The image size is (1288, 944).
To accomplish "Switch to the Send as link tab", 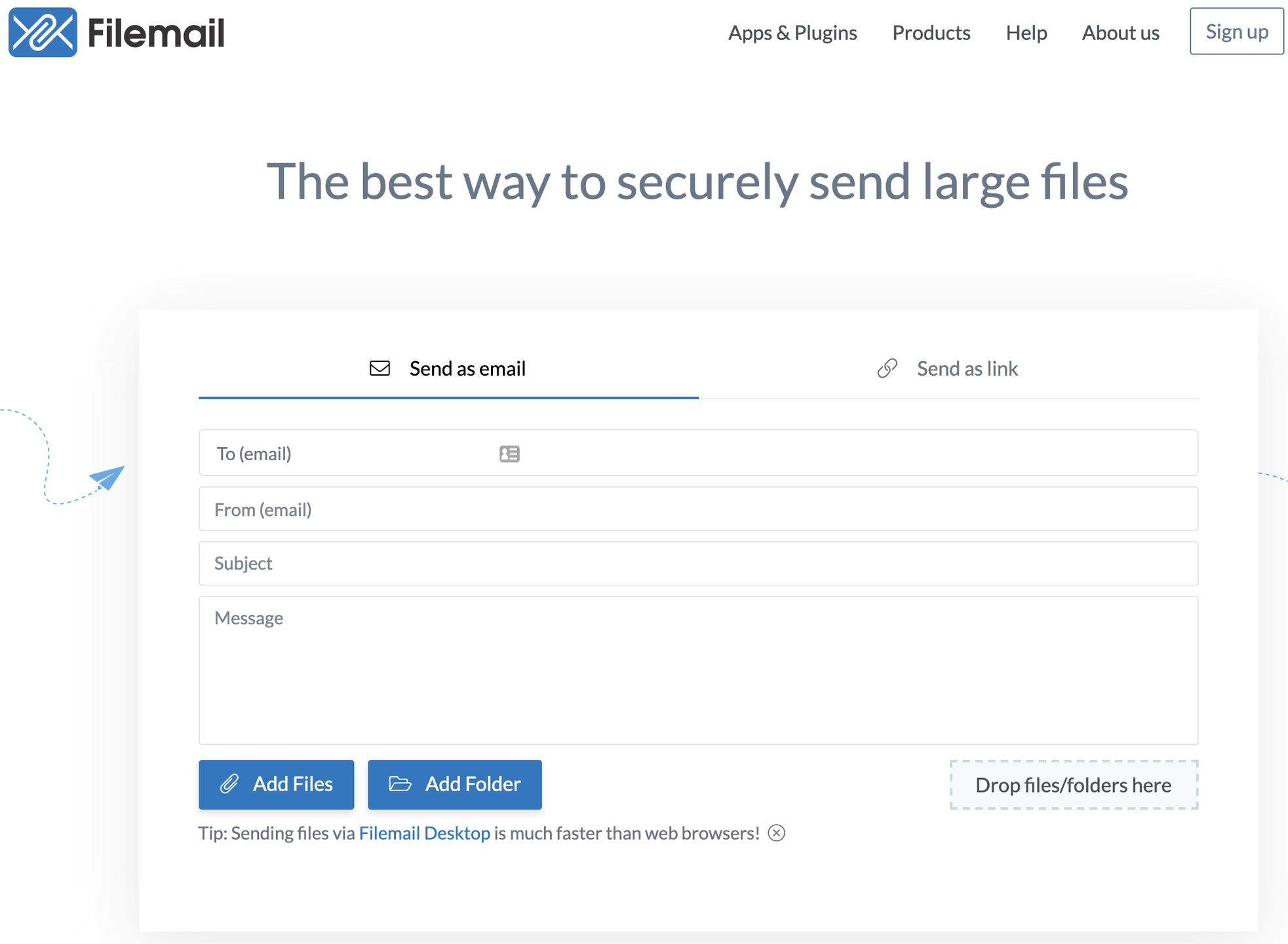I will 967,368.
